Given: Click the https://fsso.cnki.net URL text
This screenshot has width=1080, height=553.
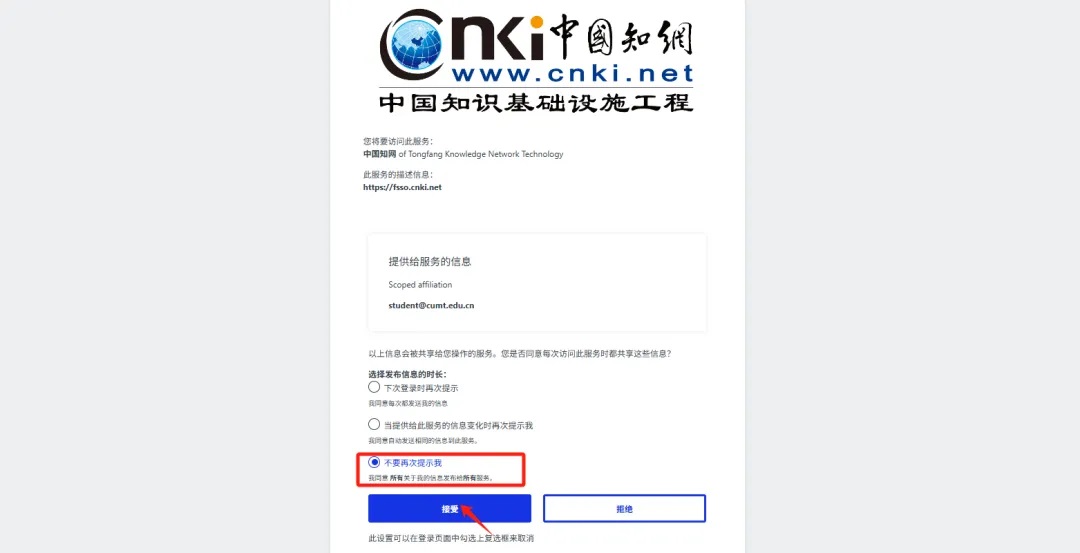Looking at the screenshot, I should click(x=403, y=187).
